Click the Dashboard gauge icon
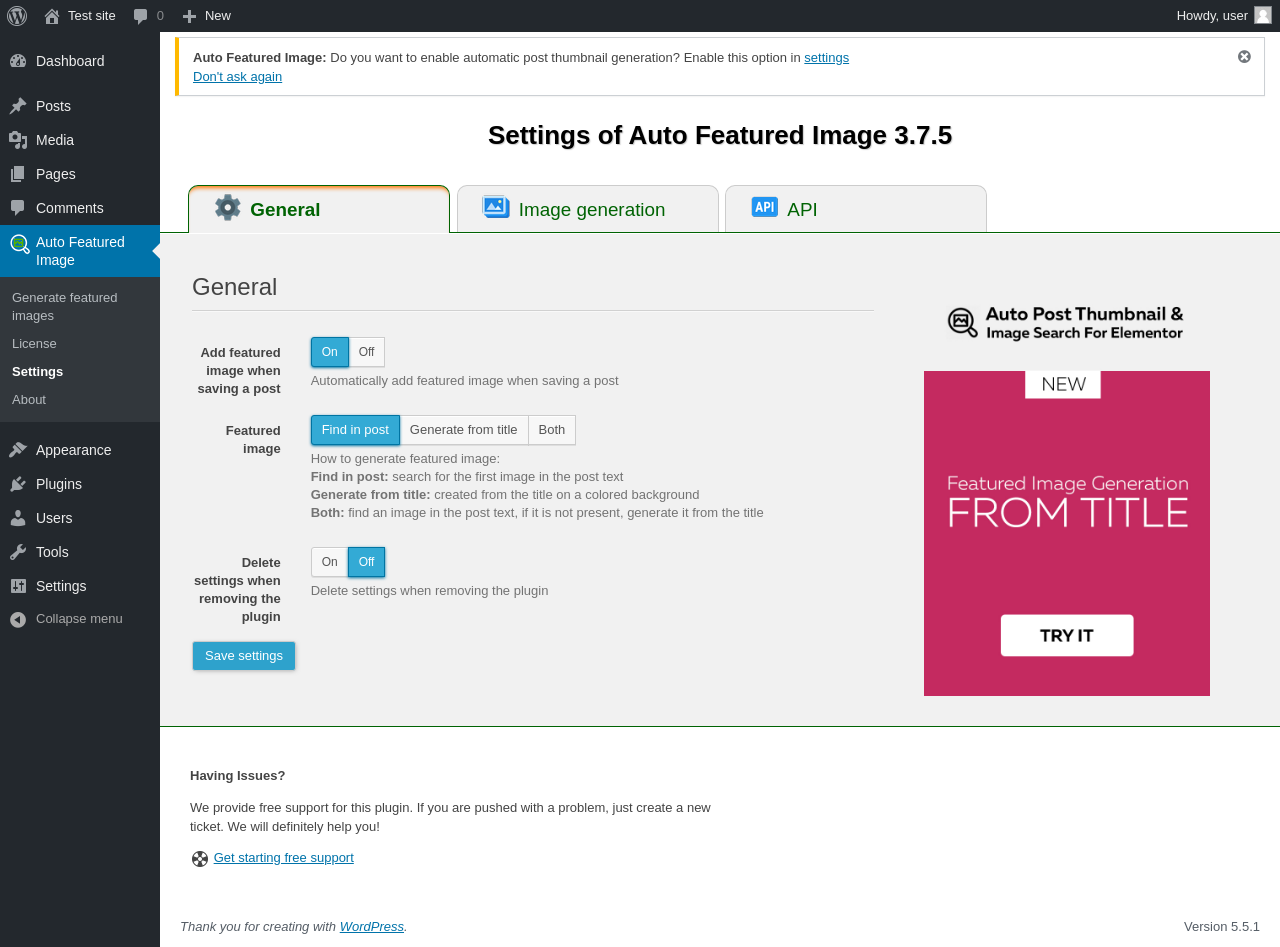Screen dimensions: 1280x947 [x=18, y=61]
